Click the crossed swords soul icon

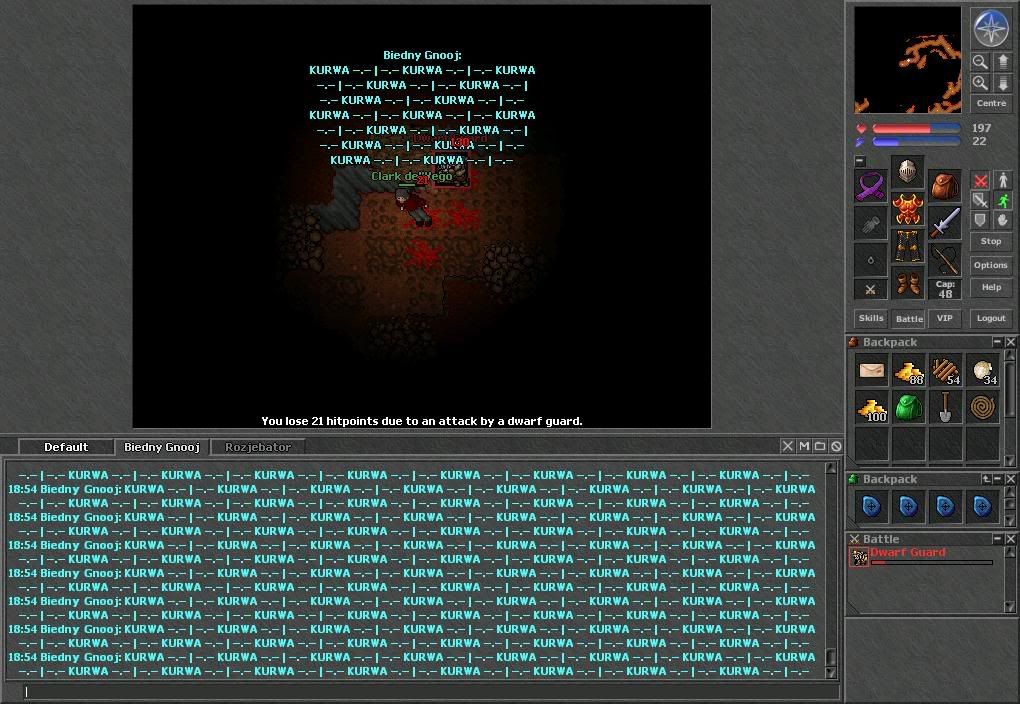870,290
